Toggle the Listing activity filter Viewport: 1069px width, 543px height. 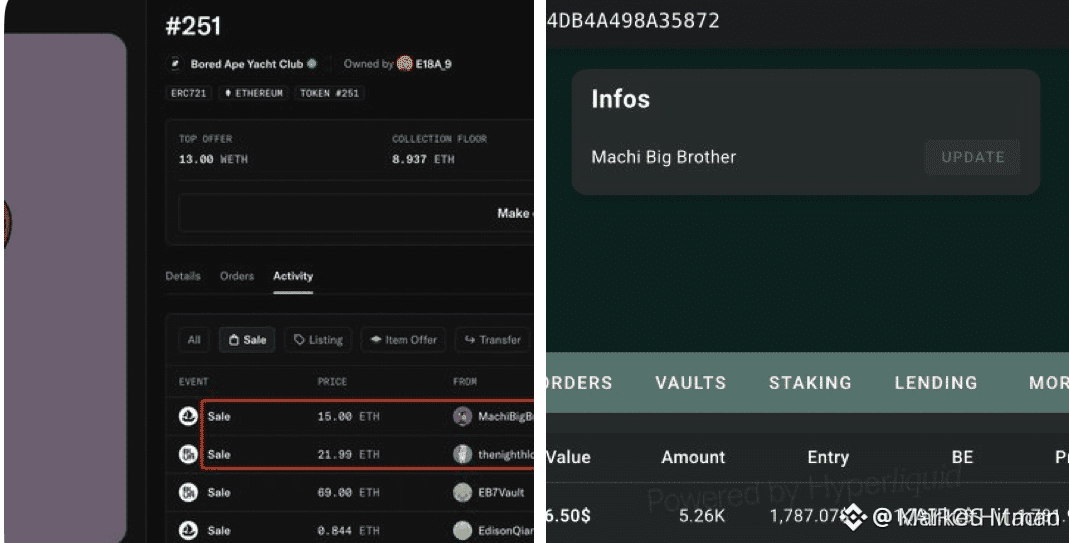(x=318, y=340)
